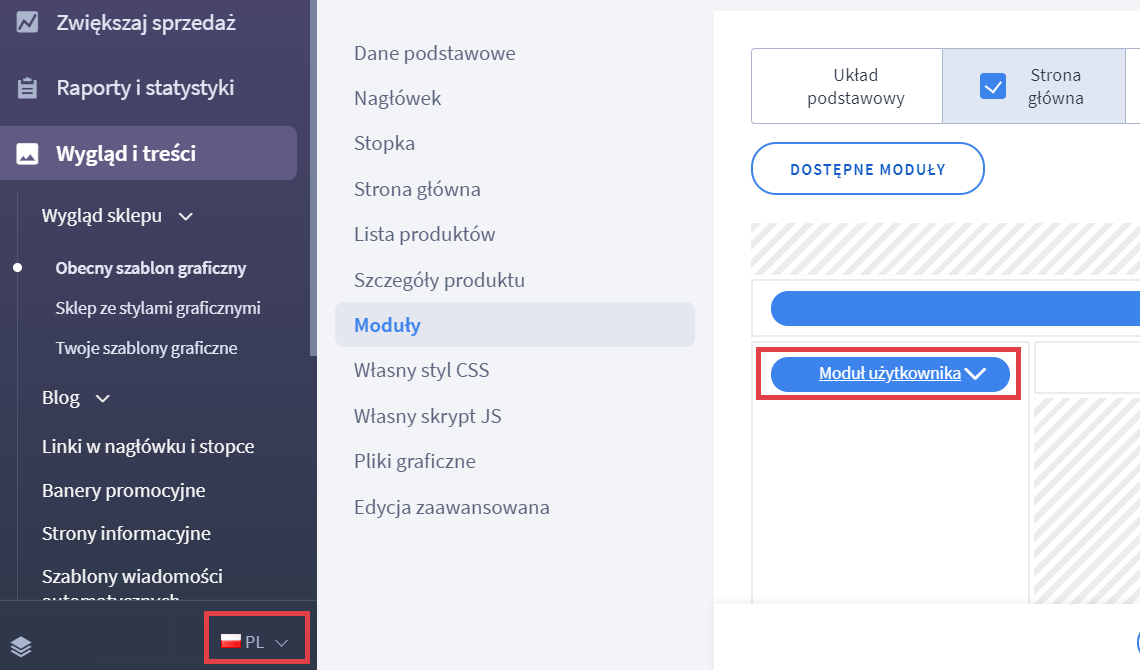Screen dimensions: 1140x670
Task: Click the Wygląd i treści image icon
Action: (x=28, y=154)
